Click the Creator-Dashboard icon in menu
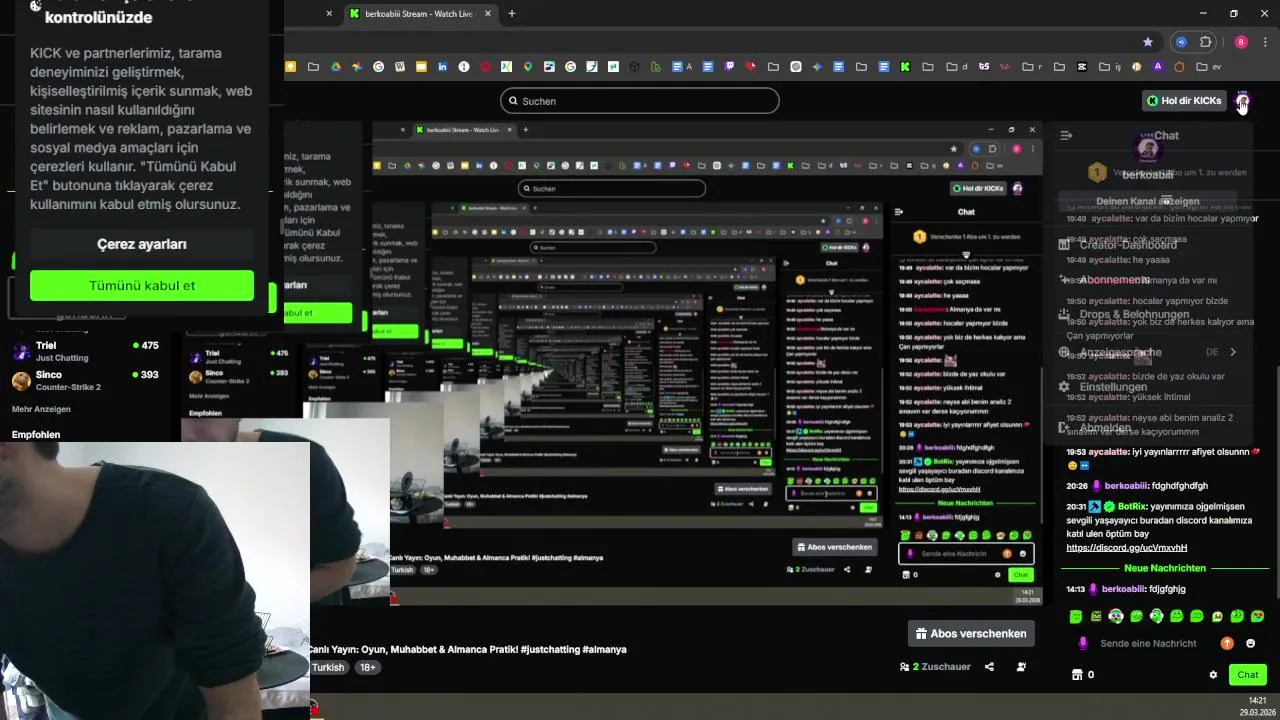The height and width of the screenshot is (720, 1280). [1064, 245]
